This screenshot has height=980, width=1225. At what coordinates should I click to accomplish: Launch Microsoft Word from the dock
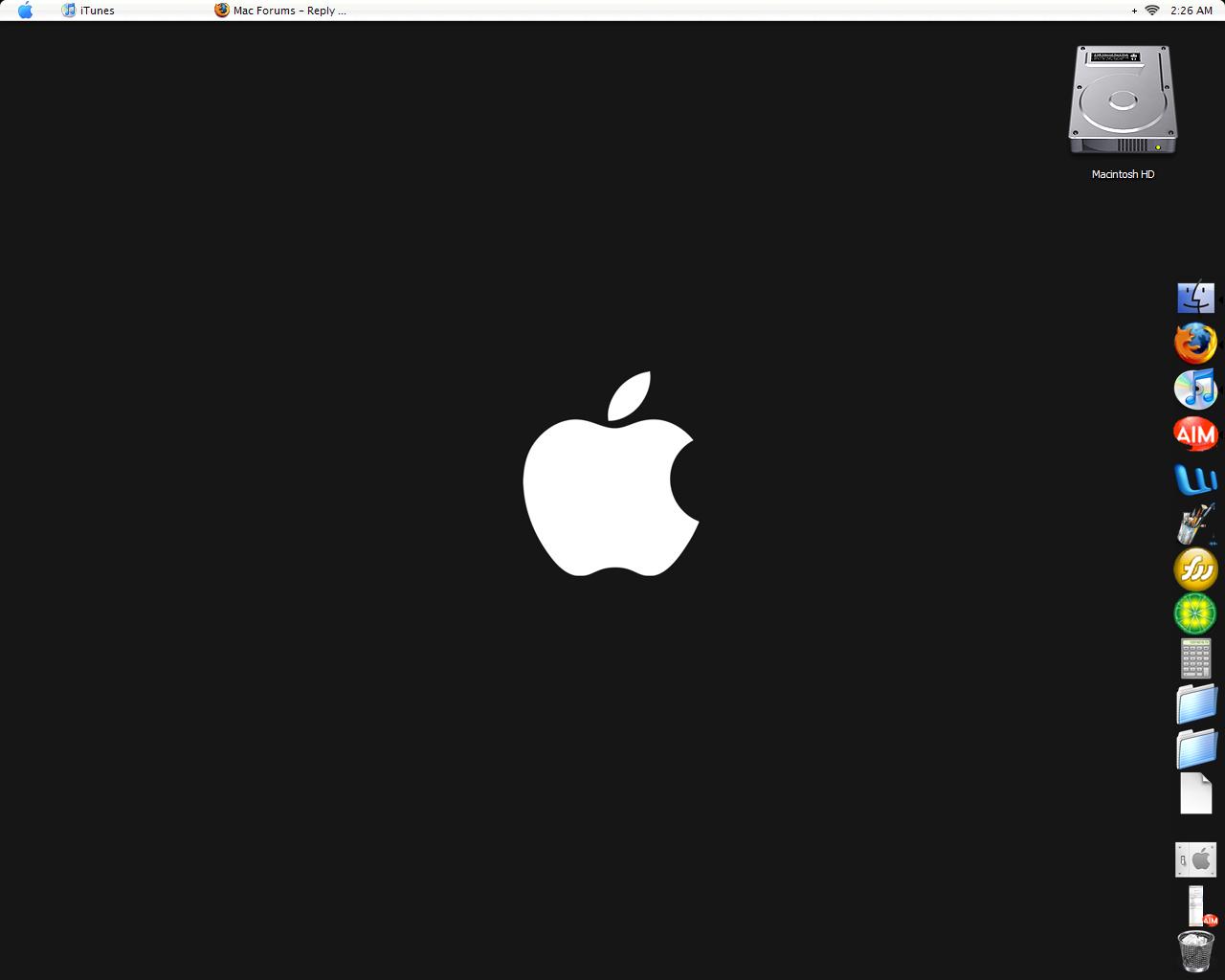(1195, 479)
